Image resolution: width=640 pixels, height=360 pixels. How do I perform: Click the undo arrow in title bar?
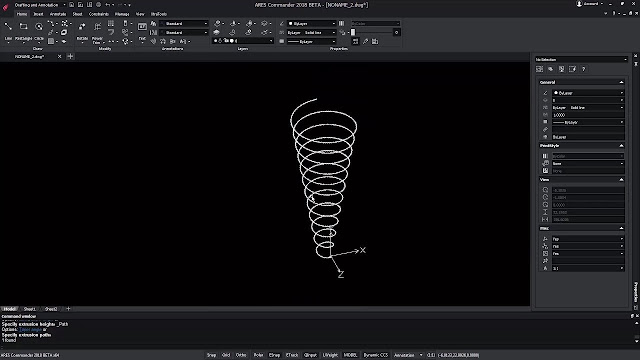click(x=108, y=5)
